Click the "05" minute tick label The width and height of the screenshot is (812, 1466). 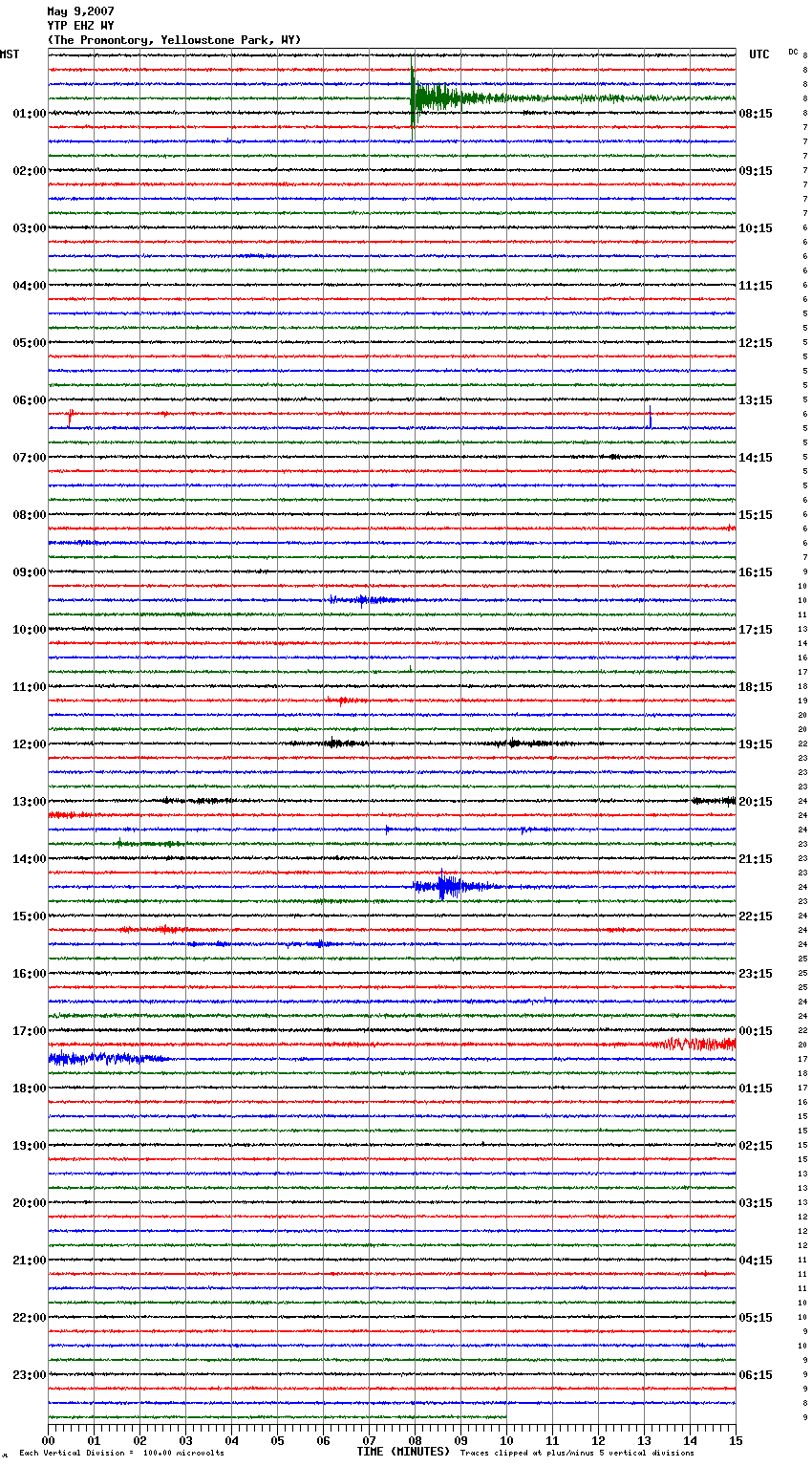click(x=278, y=1440)
